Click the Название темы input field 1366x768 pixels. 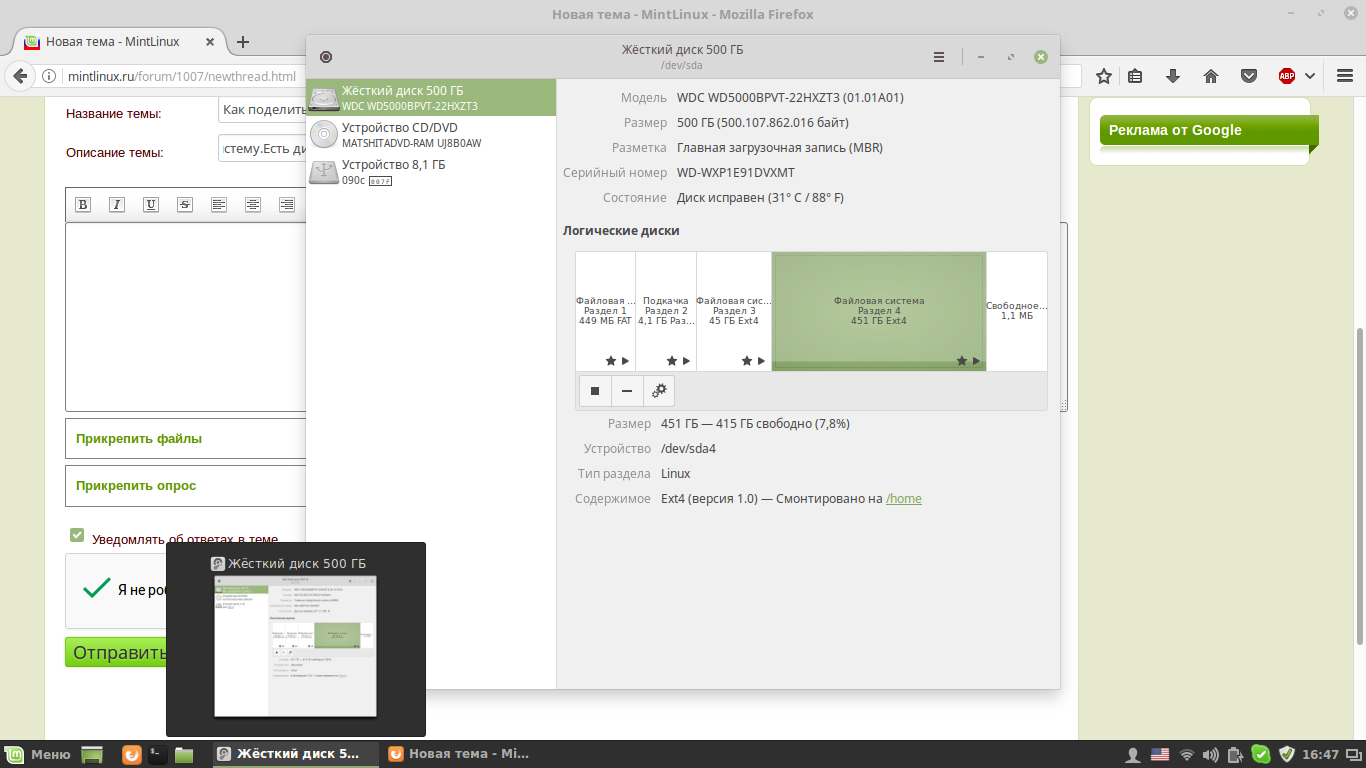point(262,110)
